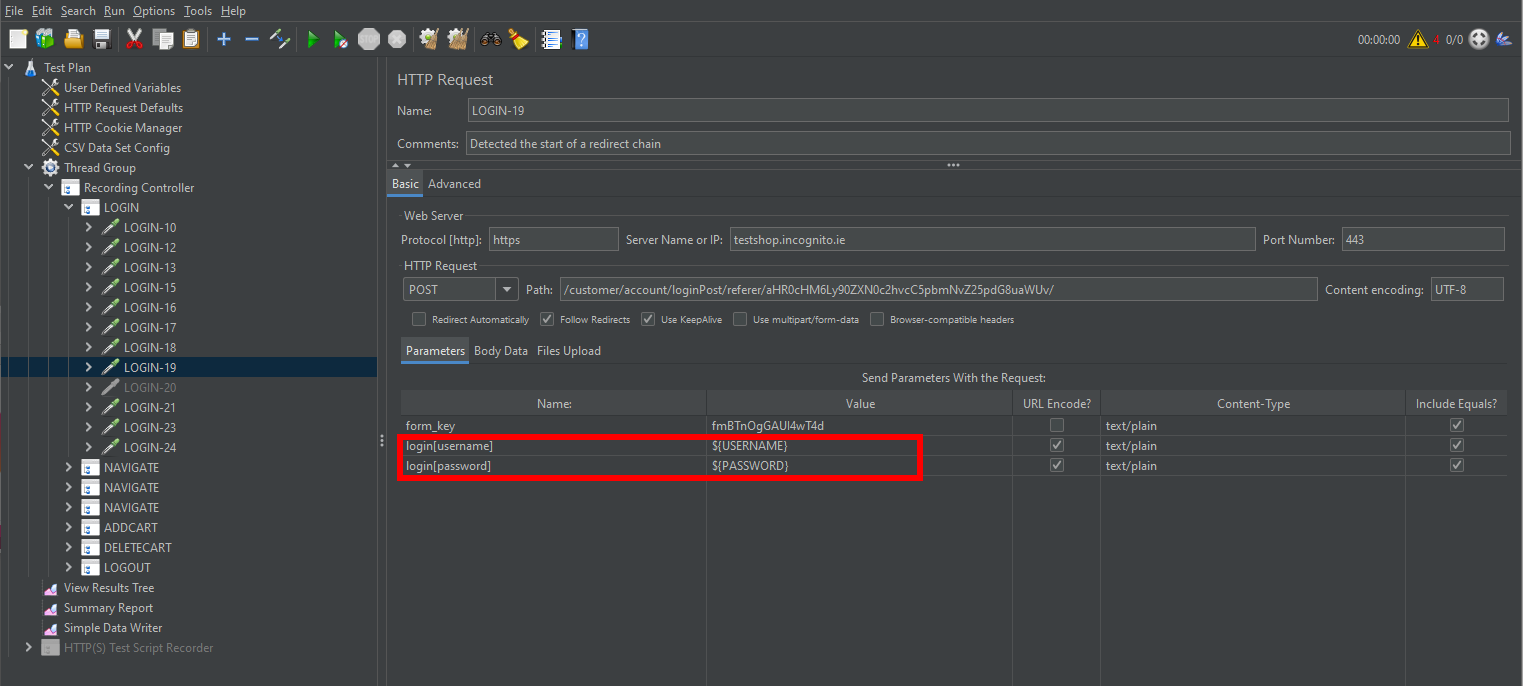Open the File menu

14,10
